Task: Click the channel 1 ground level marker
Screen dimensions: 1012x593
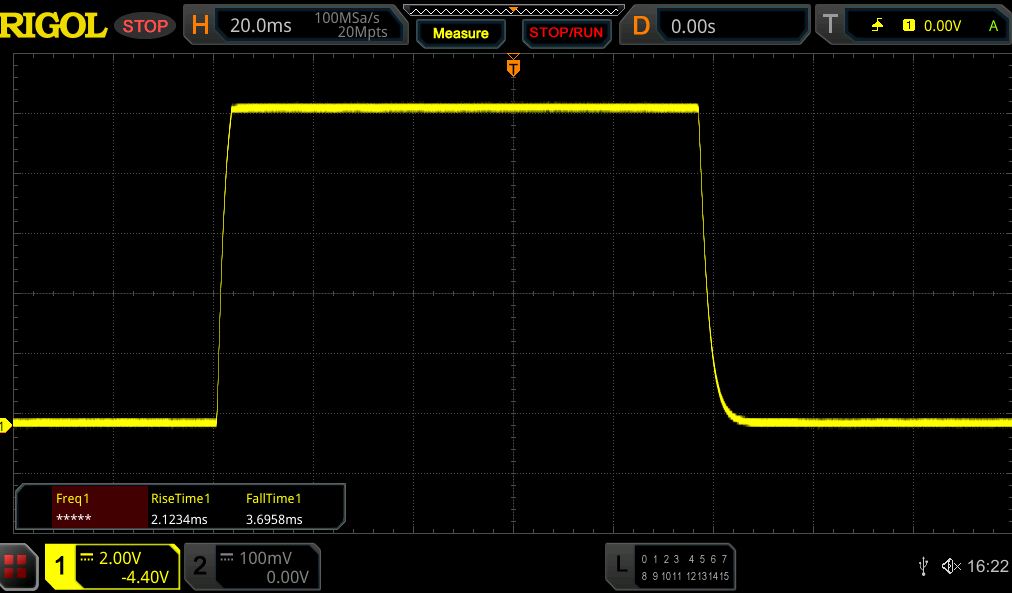Action: tap(5, 425)
